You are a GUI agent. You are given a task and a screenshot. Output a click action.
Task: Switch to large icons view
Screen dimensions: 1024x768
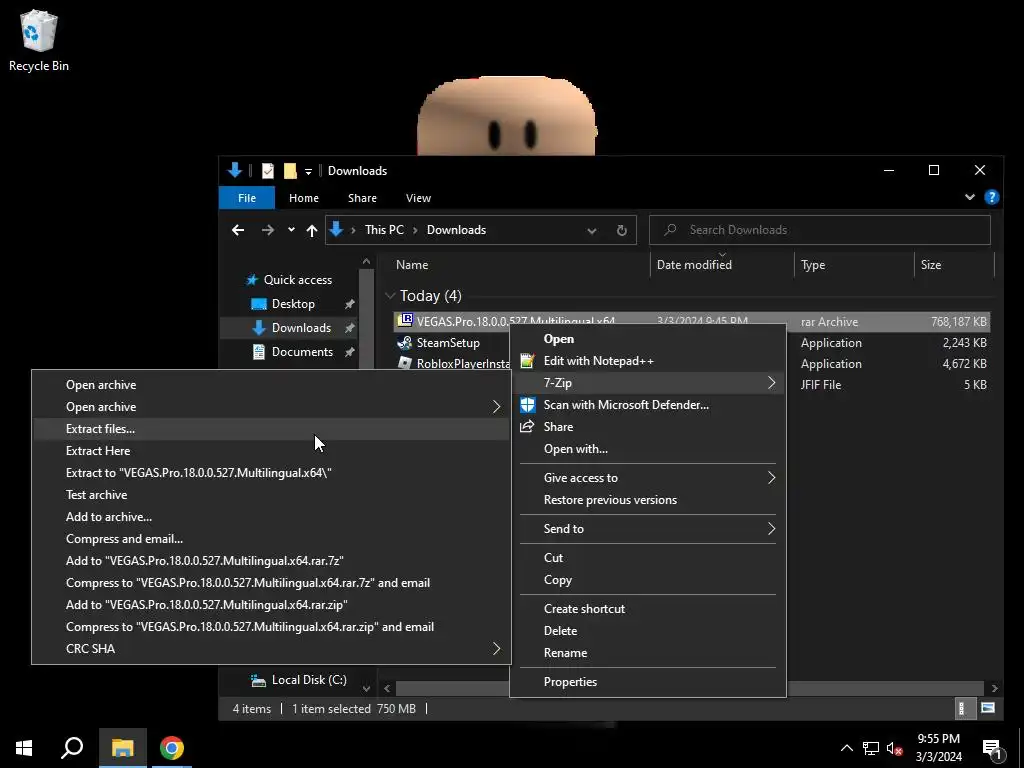point(987,709)
